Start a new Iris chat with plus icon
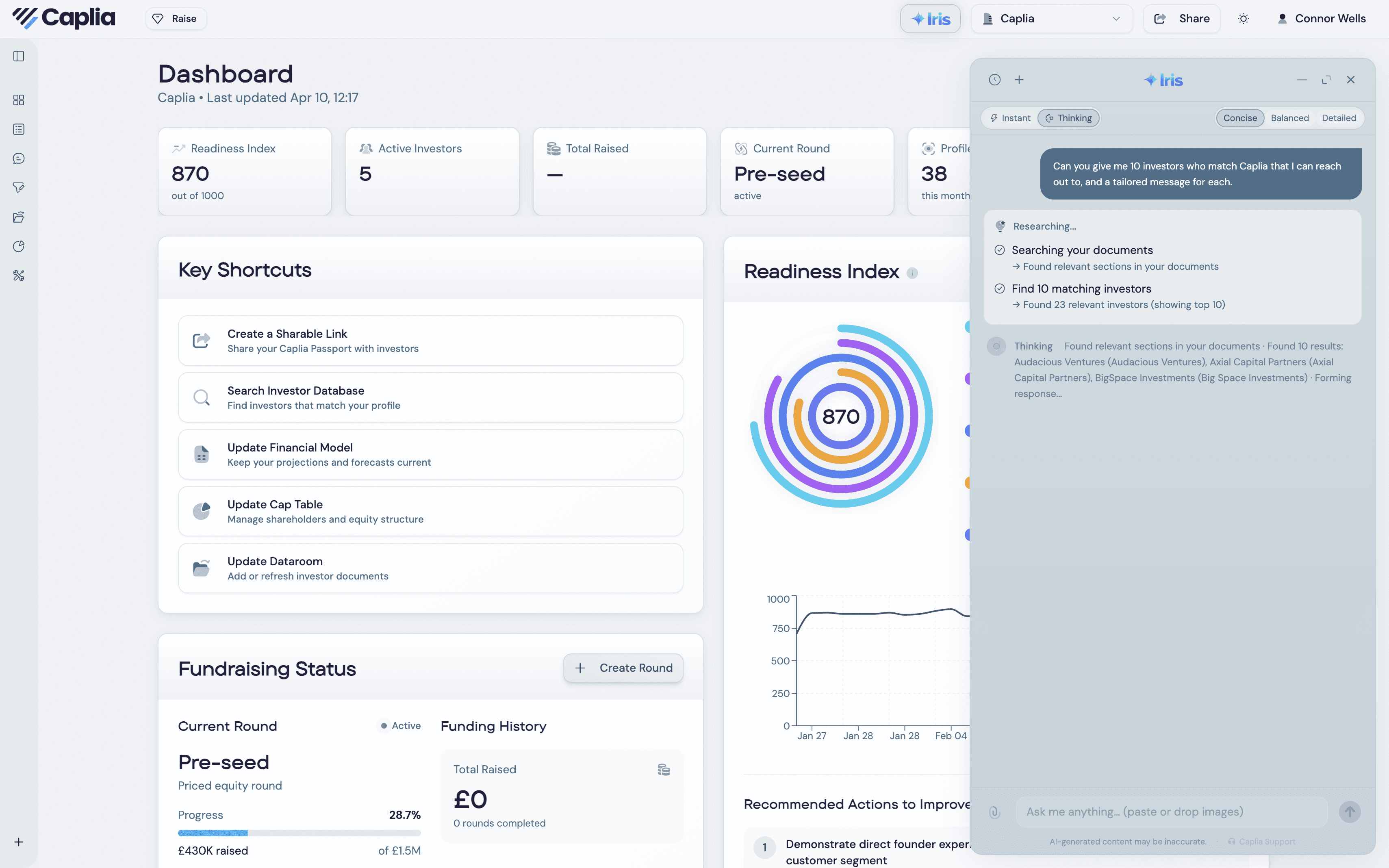The width and height of the screenshot is (1389, 868). pos(1019,80)
